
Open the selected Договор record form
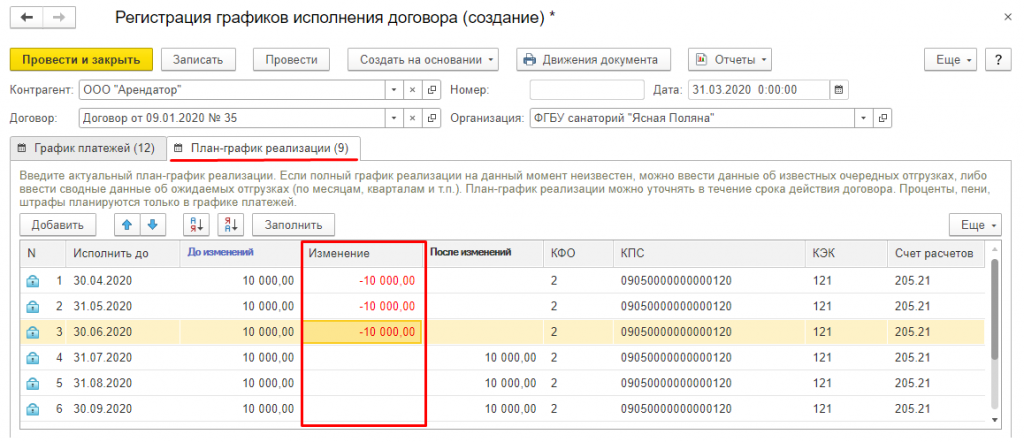point(432,118)
